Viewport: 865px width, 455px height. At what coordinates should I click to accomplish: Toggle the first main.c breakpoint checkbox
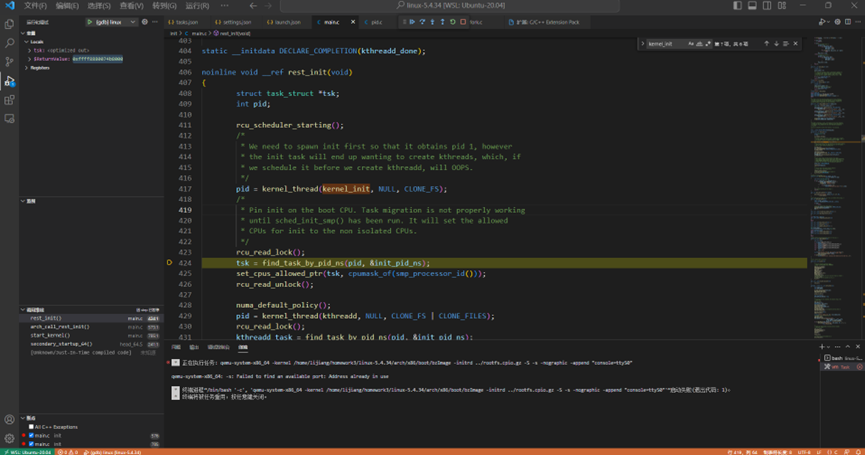pos(31,436)
